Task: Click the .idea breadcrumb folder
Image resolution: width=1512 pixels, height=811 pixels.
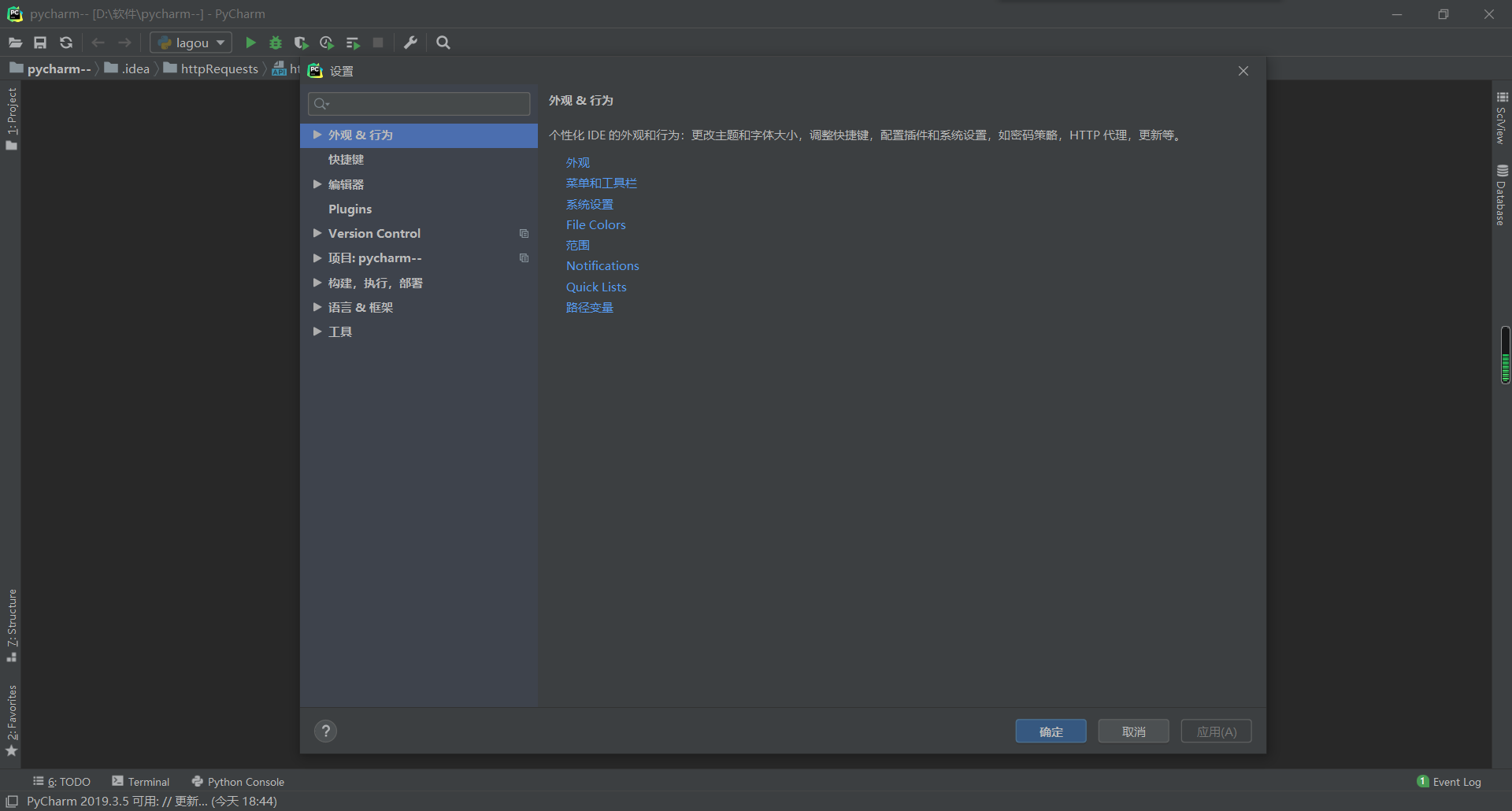Action: click(x=128, y=69)
